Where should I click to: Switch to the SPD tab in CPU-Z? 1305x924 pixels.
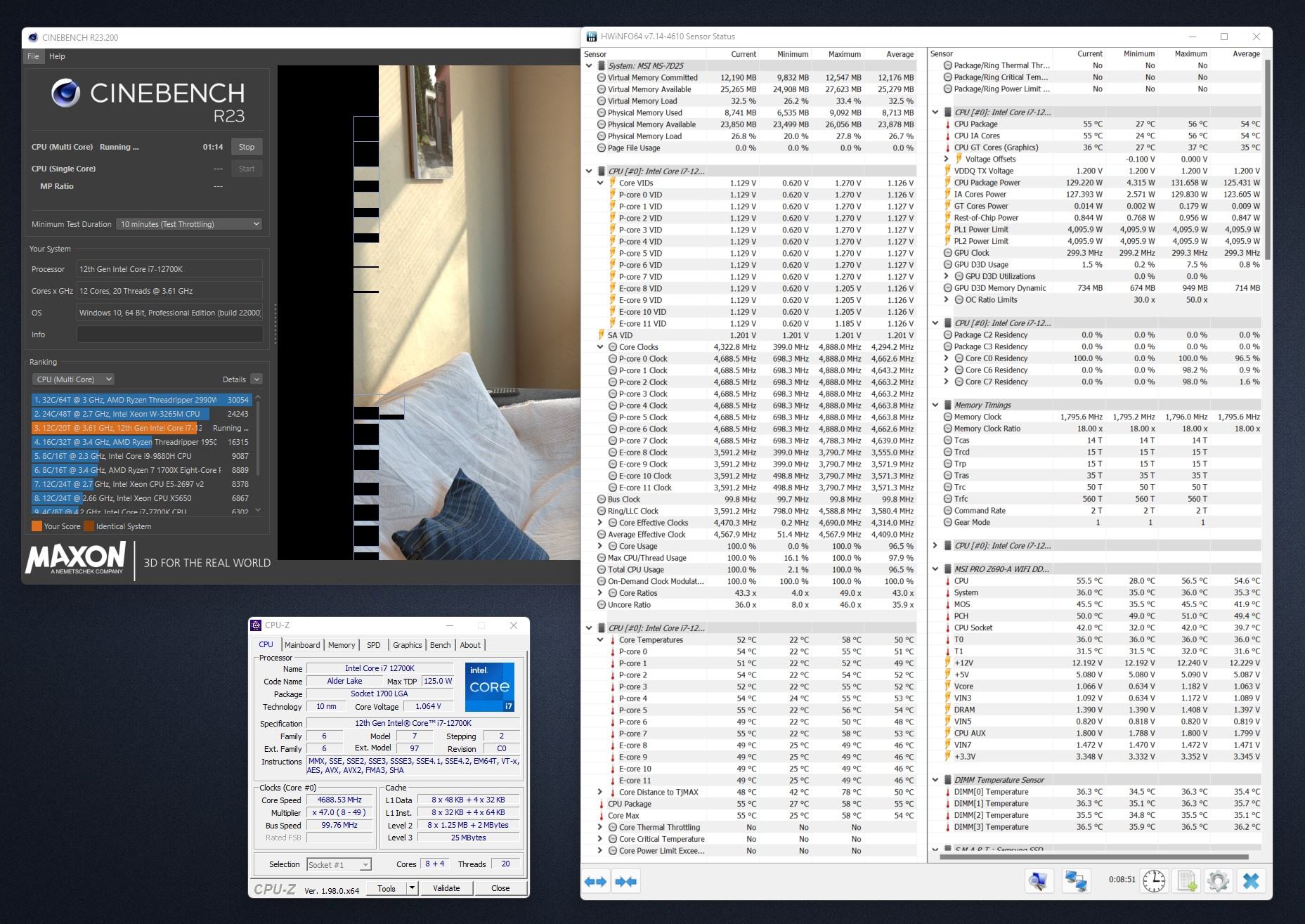point(374,645)
